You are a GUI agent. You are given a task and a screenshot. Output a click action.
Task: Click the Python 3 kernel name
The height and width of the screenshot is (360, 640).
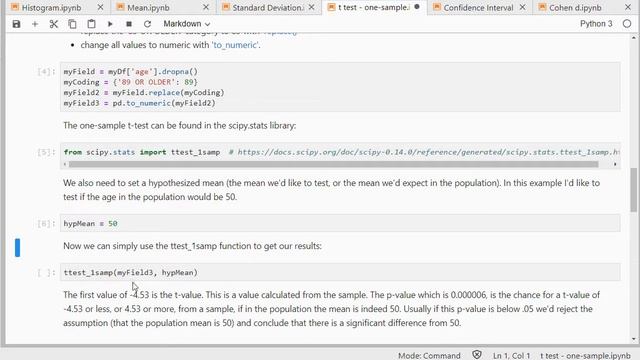pos(596,24)
